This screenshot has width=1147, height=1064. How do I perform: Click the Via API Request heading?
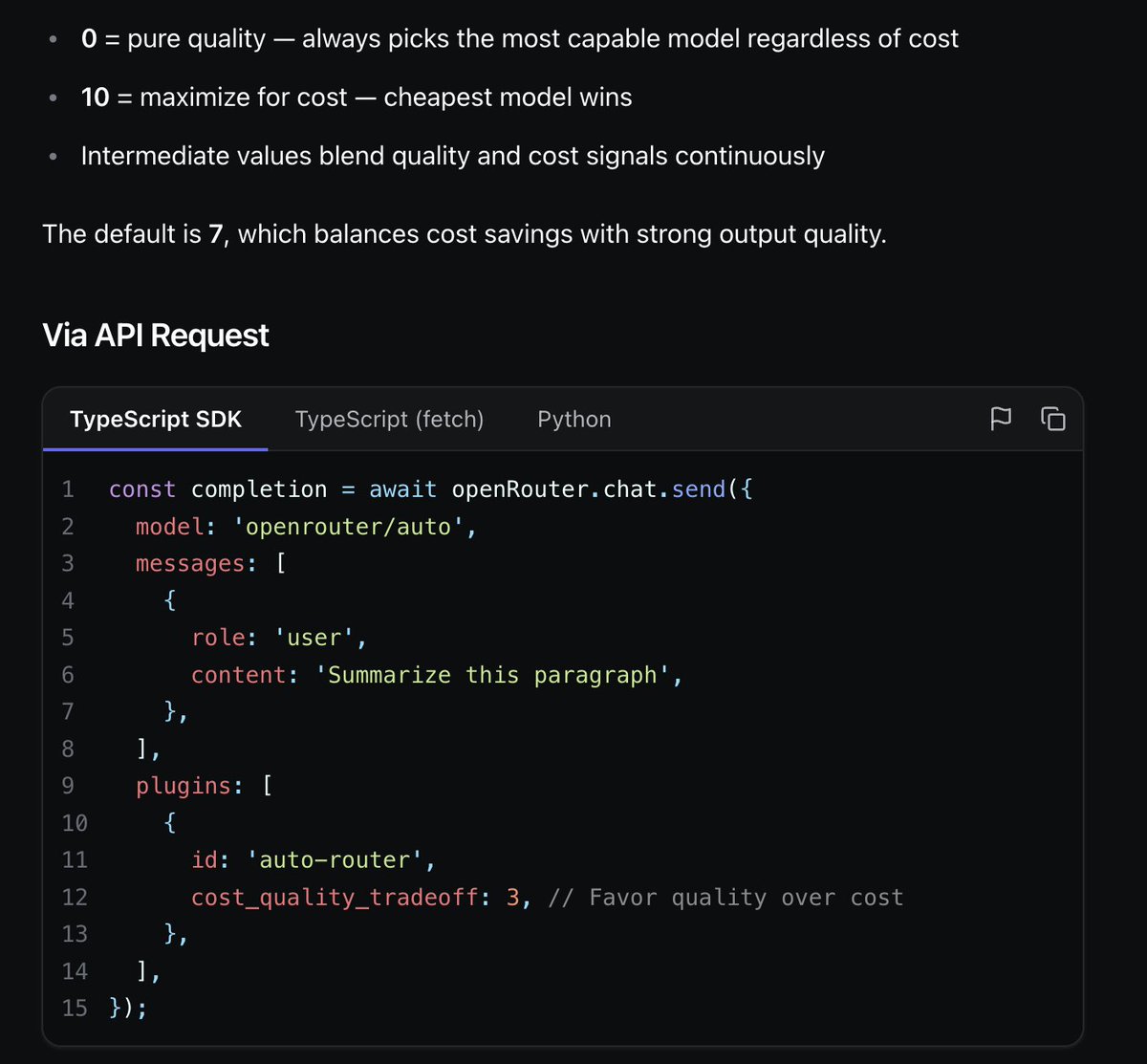(x=156, y=336)
